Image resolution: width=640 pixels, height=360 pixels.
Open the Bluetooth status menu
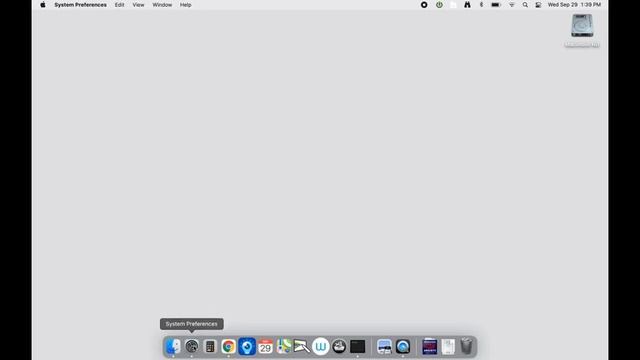click(481, 5)
